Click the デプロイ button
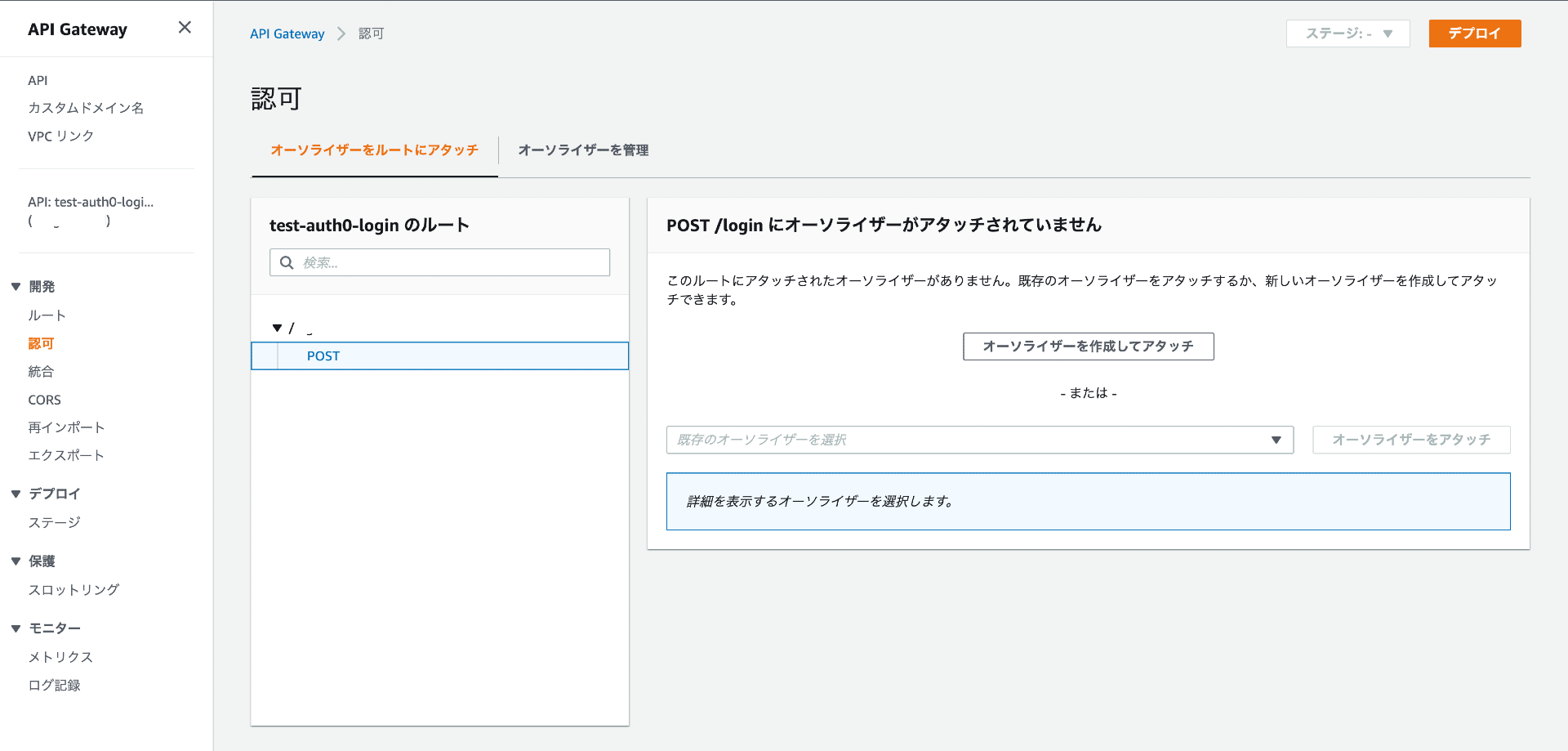The image size is (1568, 751). (x=1474, y=34)
